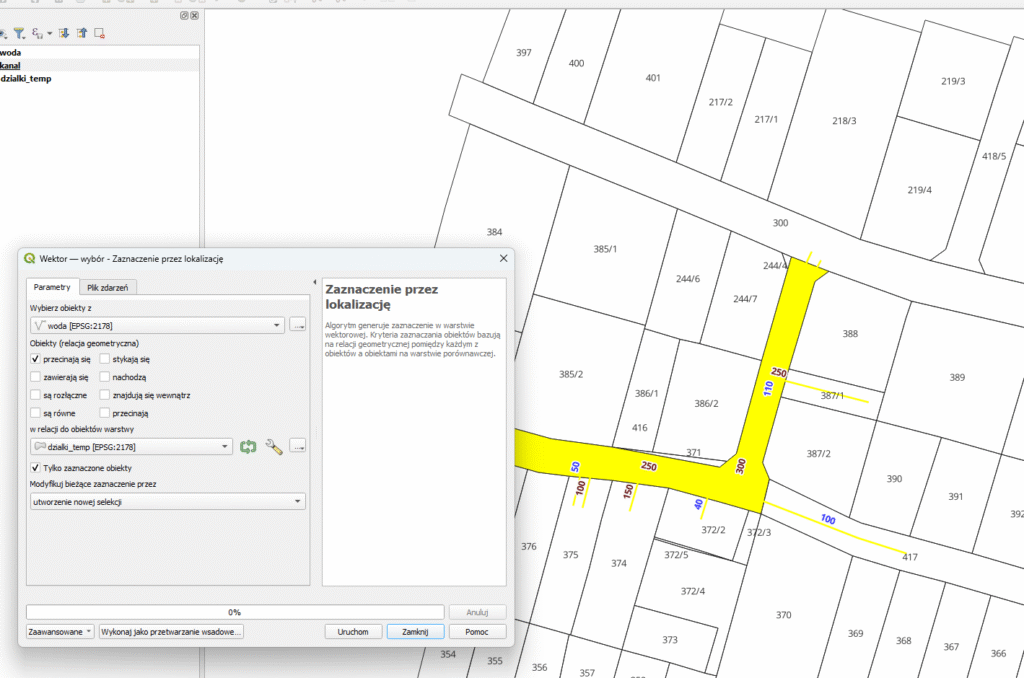
Task: Select the 'Parametry' tab
Action: (52, 287)
